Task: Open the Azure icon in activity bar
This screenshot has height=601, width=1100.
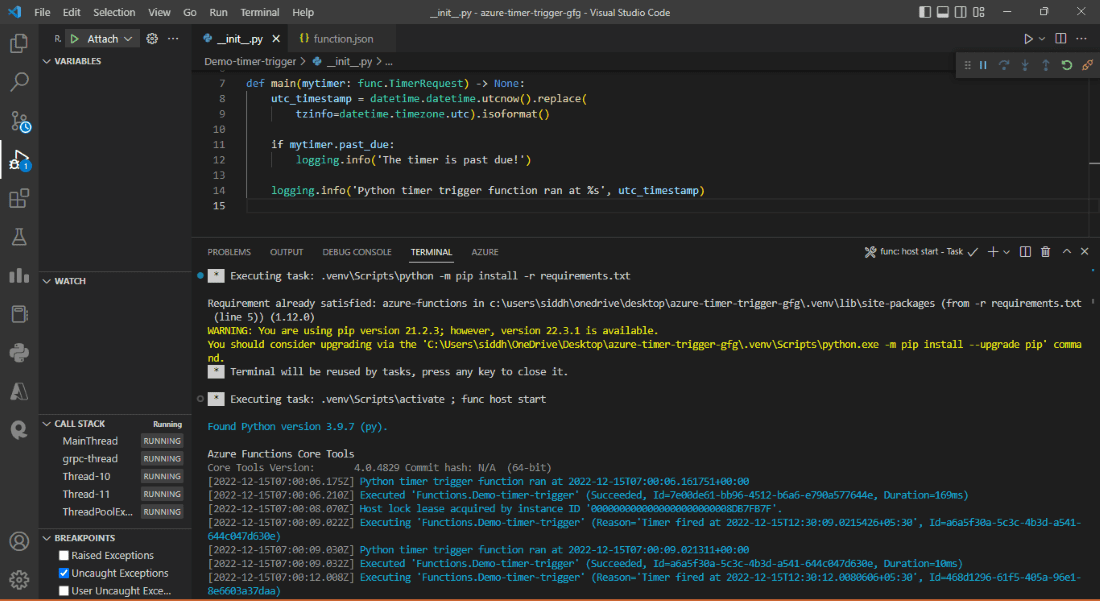Action: [19, 391]
